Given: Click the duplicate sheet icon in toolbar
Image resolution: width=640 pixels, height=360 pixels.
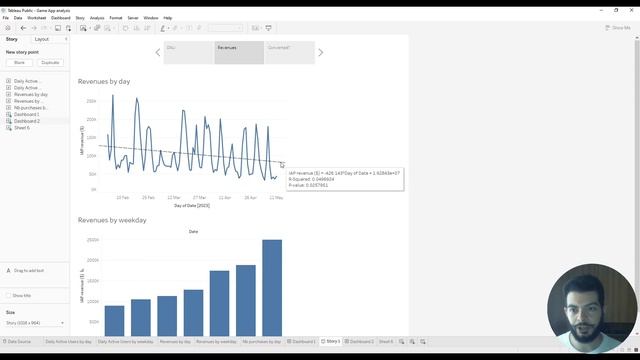Looking at the screenshot, I should pos(97,28).
